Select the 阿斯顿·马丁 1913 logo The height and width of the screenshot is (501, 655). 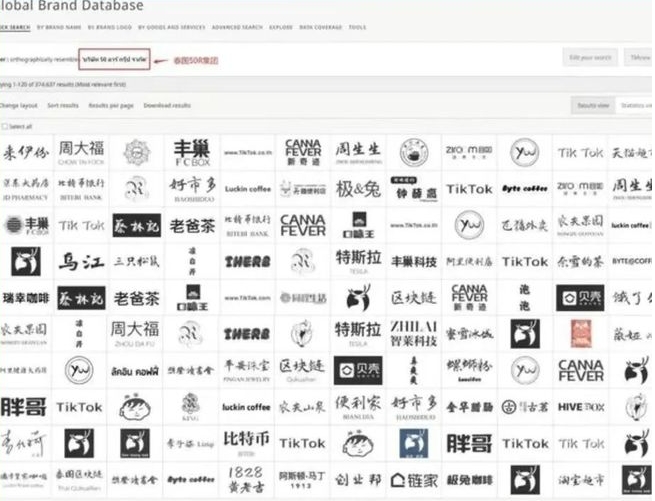302,479
